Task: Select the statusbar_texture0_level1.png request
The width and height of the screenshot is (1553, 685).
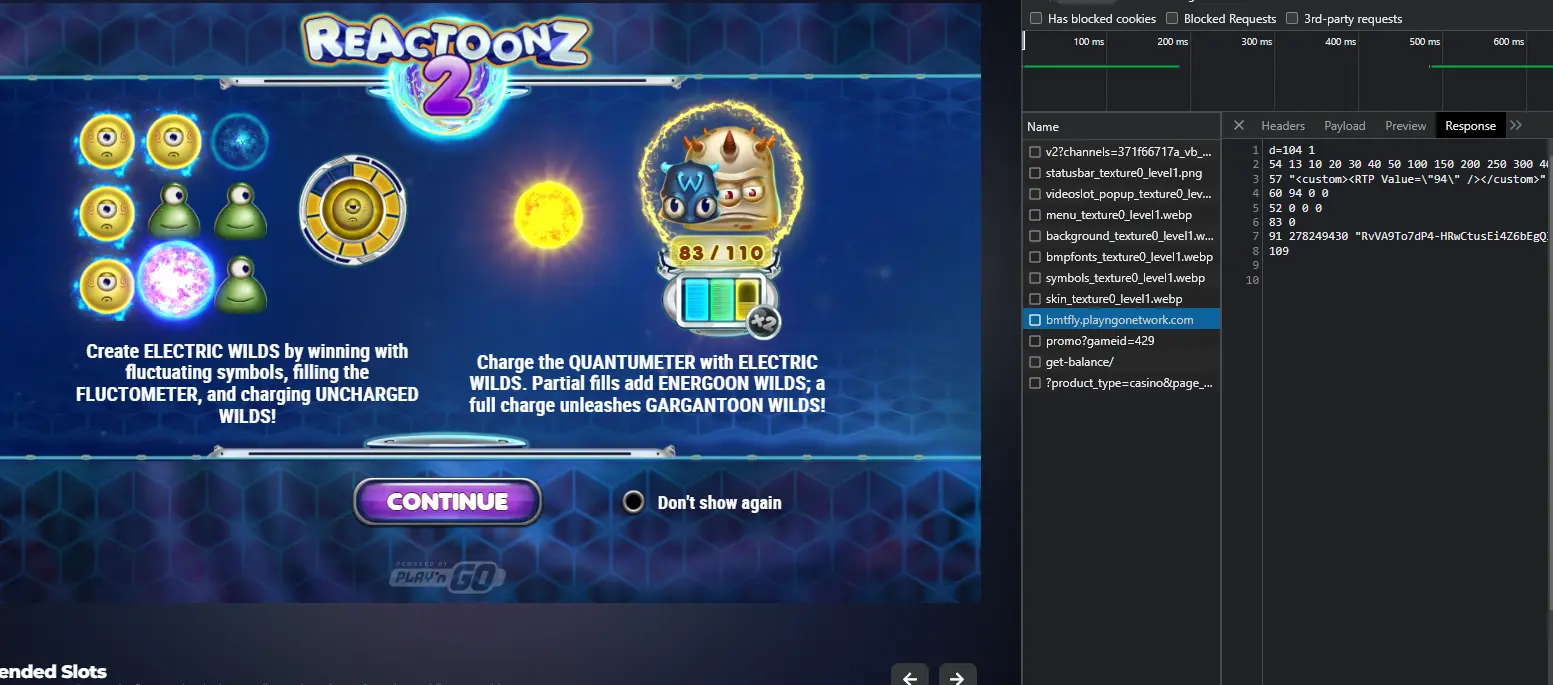Action: (1121, 173)
